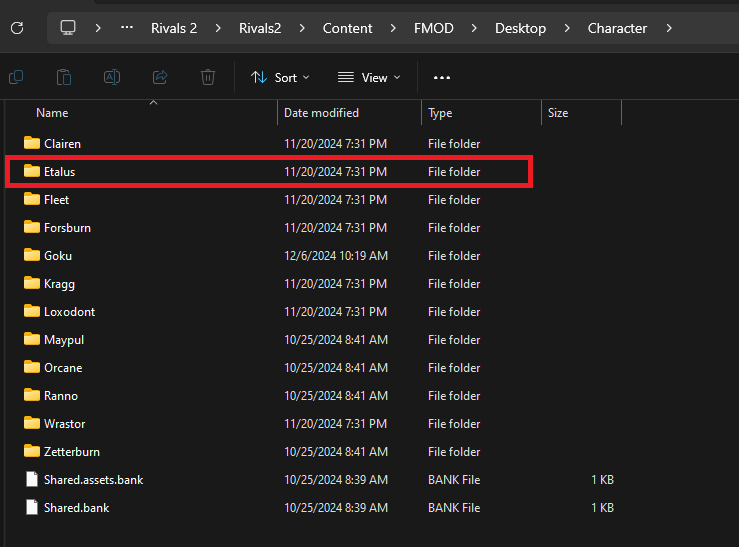Click the Forsburn folder name

(x=67, y=228)
